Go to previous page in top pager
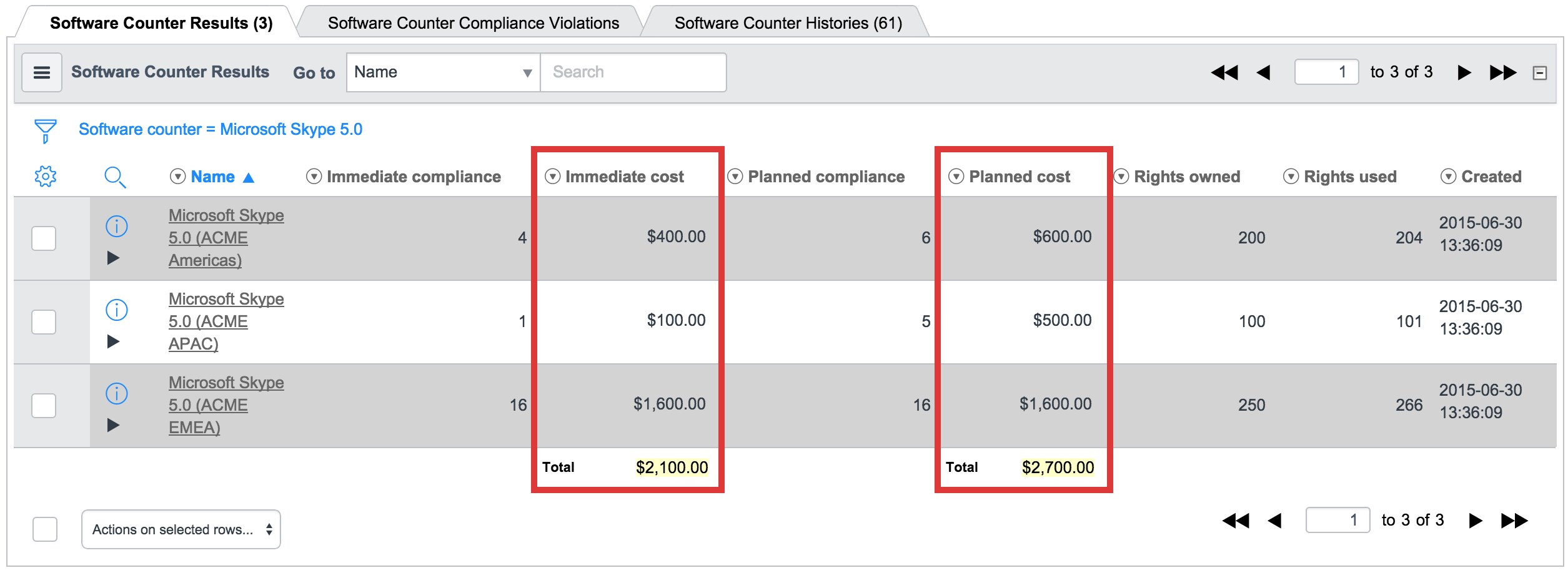 pos(1263,72)
